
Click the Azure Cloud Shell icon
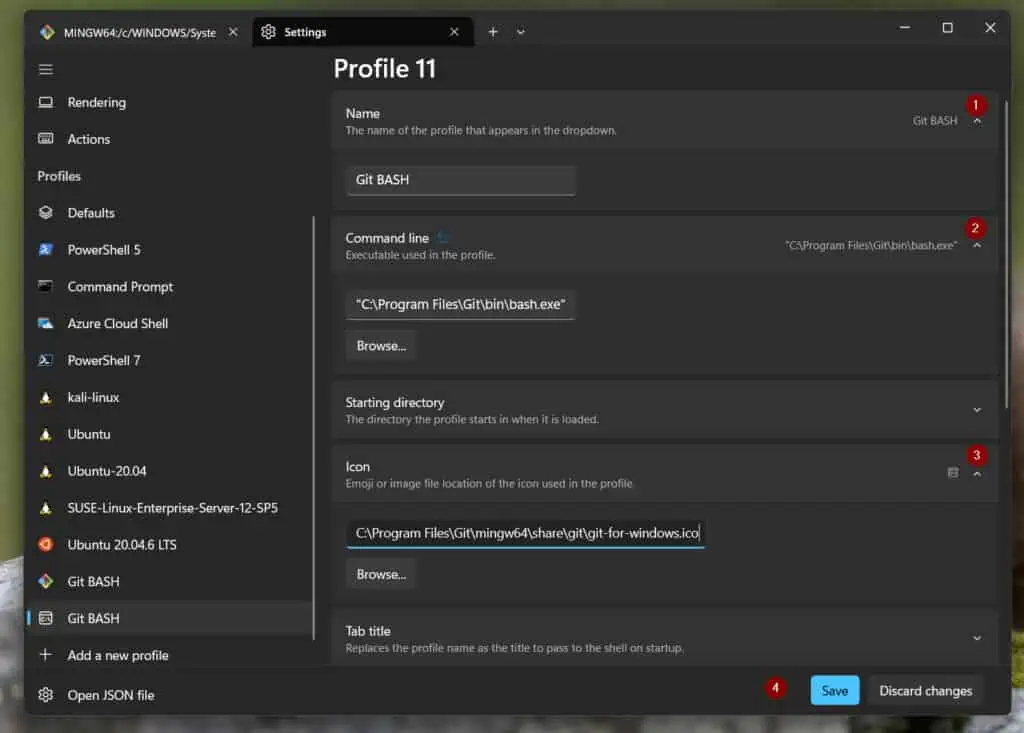click(46, 323)
